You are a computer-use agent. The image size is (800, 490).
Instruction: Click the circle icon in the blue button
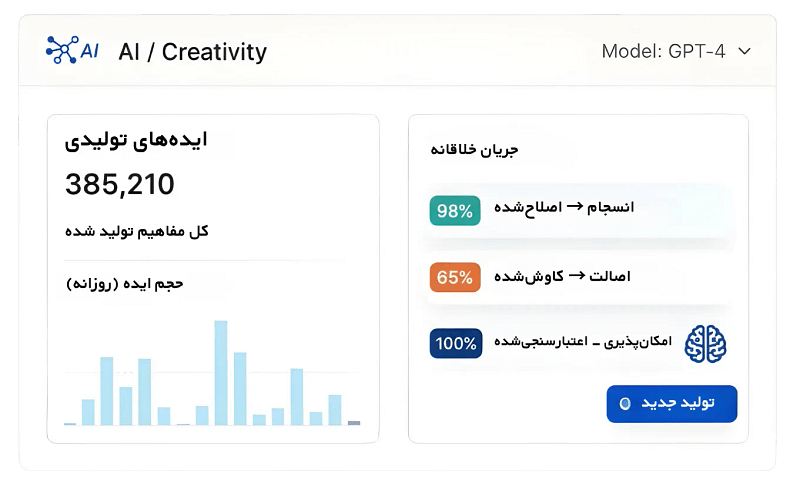coord(625,403)
